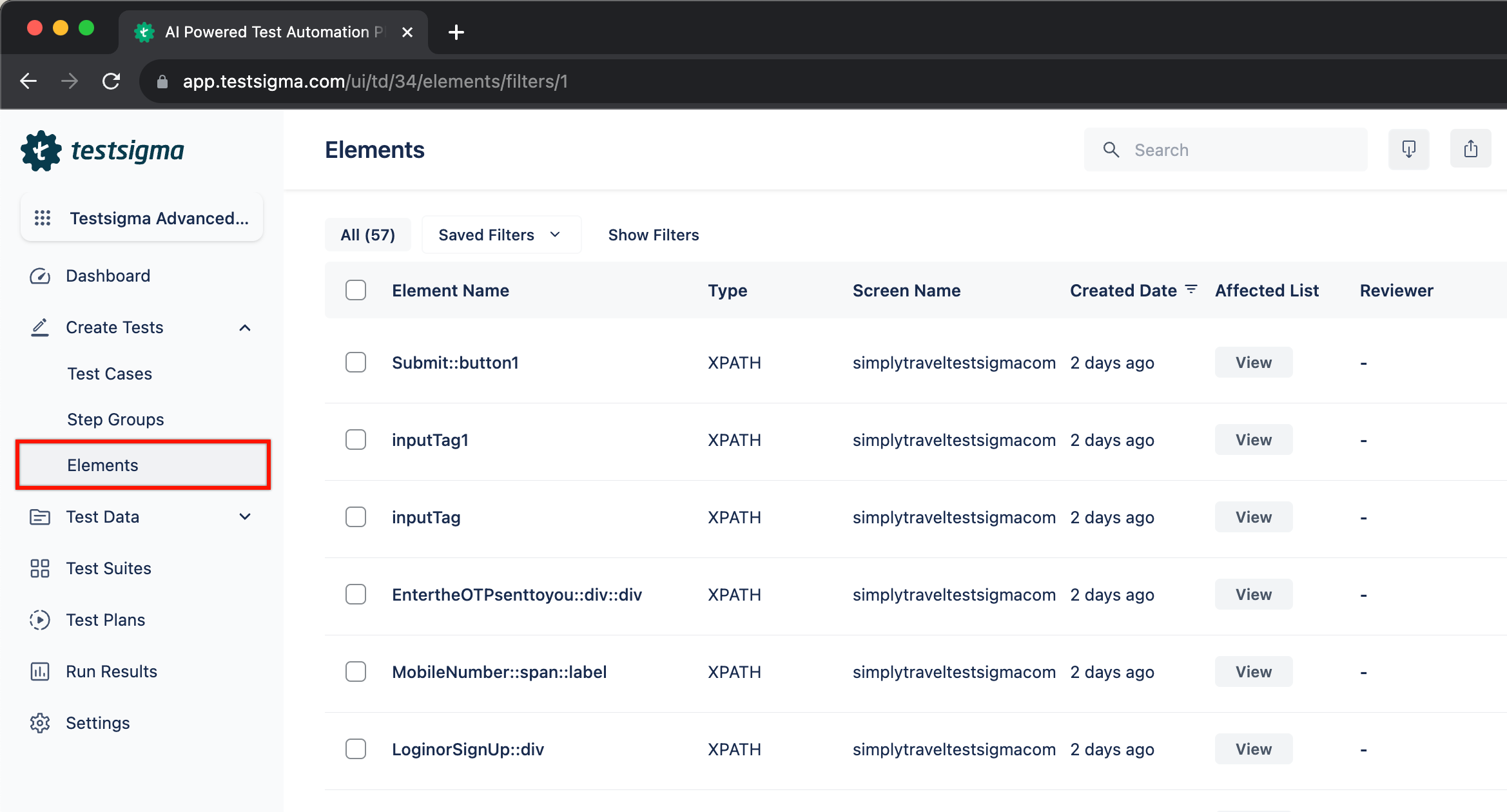Viewport: 1507px width, 812px height.
Task: Go back with browser back arrow
Action: click(x=28, y=81)
